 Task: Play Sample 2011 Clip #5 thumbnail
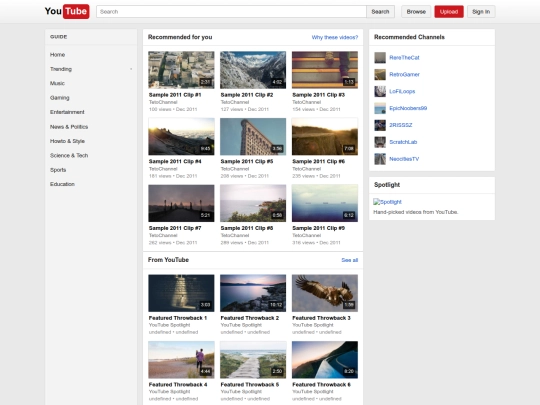[x=253, y=137]
